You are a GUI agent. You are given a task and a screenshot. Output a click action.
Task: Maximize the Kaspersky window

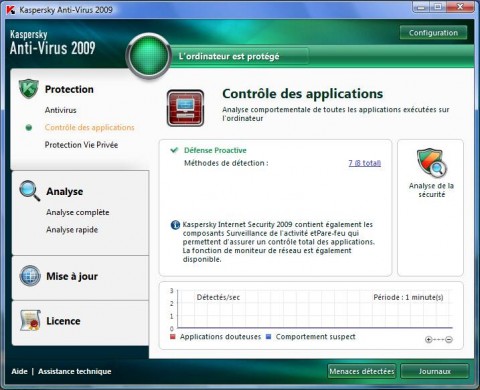438,7
